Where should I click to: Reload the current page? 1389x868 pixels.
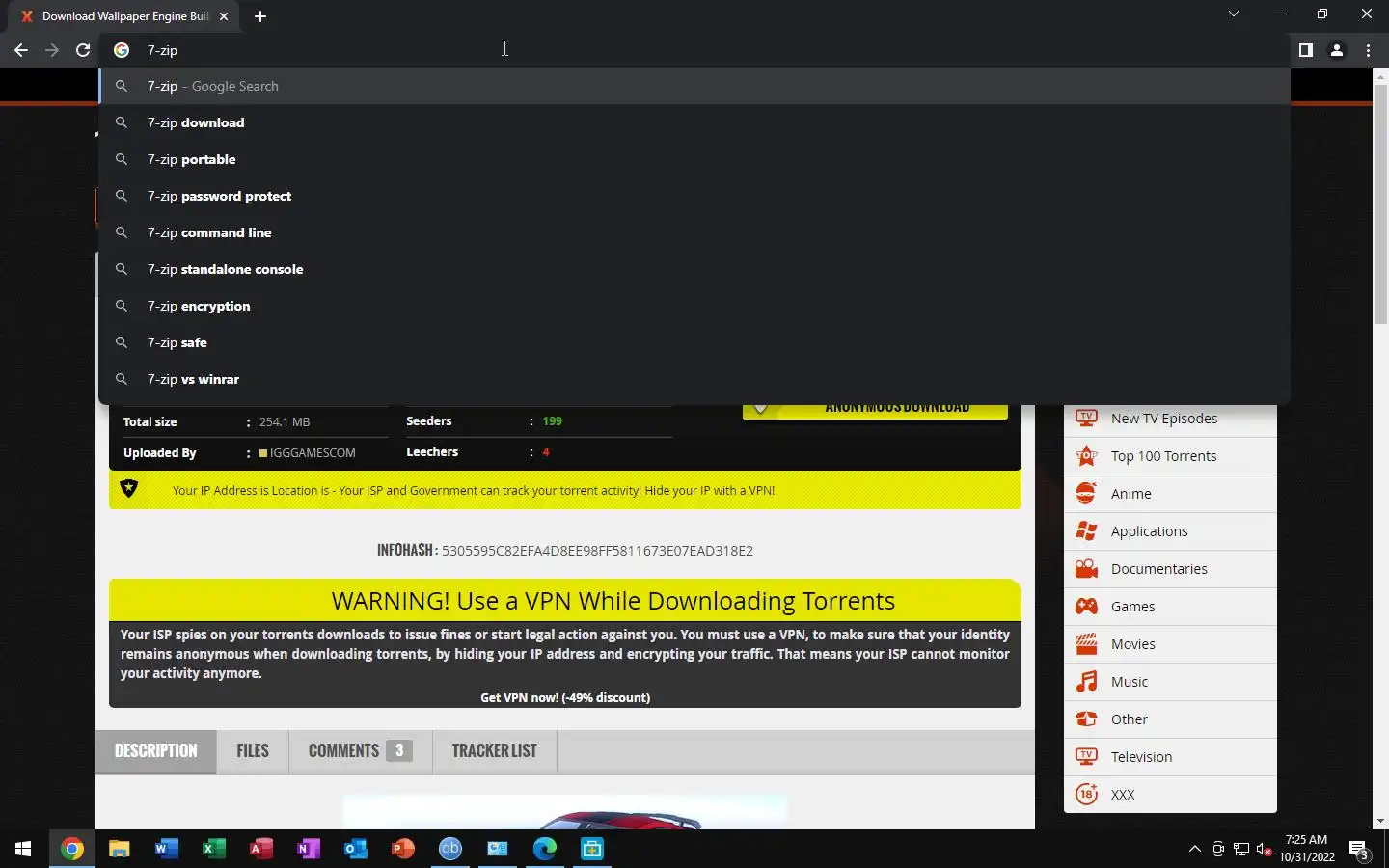83,50
